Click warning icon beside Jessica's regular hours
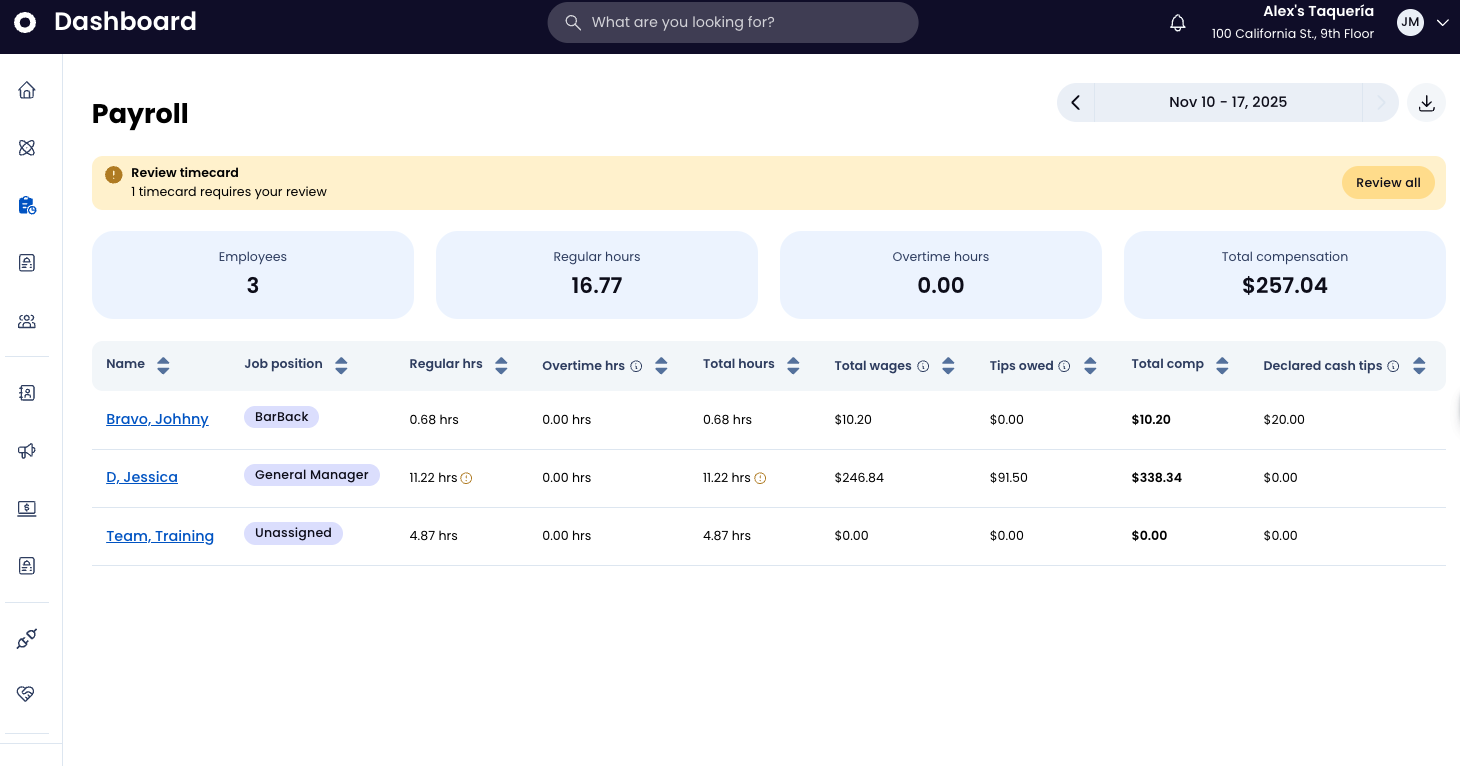 pyautogui.click(x=466, y=479)
